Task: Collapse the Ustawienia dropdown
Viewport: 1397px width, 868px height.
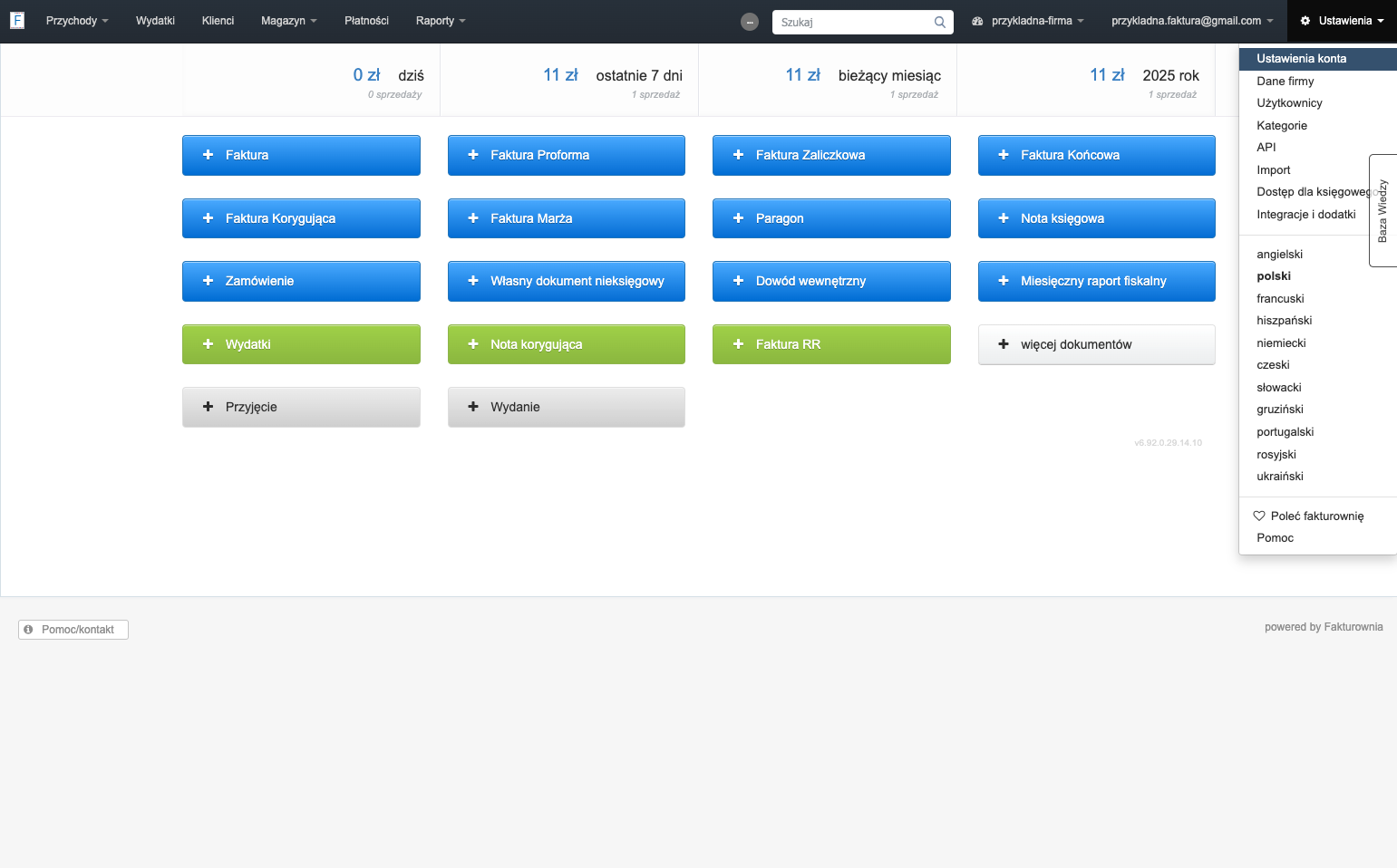Action: point(1342,21)
